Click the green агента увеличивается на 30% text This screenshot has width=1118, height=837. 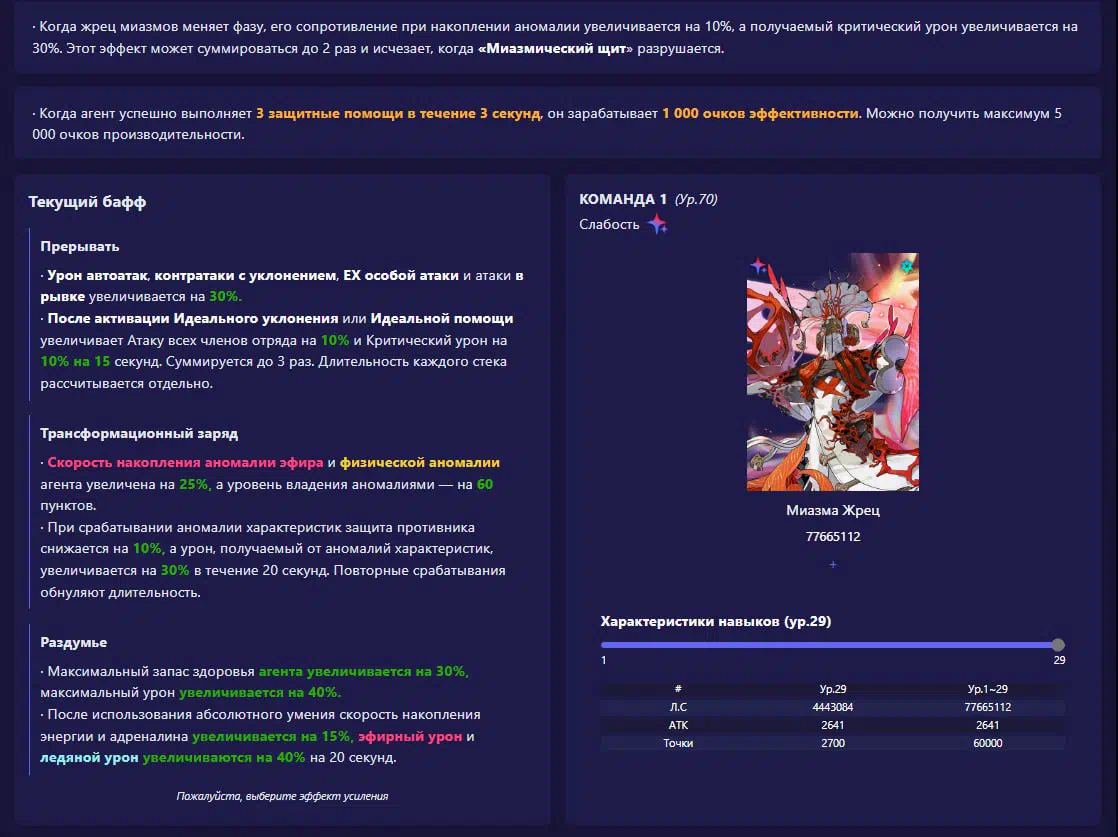[363, 671]
